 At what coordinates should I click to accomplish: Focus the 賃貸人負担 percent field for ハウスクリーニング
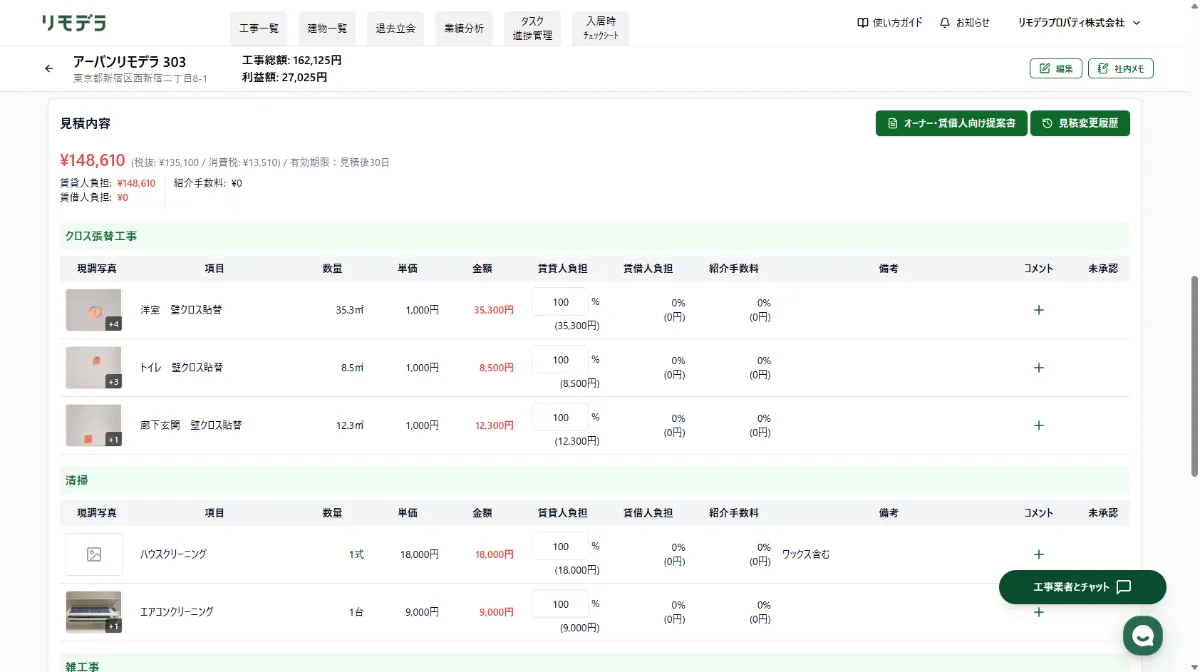560,546
